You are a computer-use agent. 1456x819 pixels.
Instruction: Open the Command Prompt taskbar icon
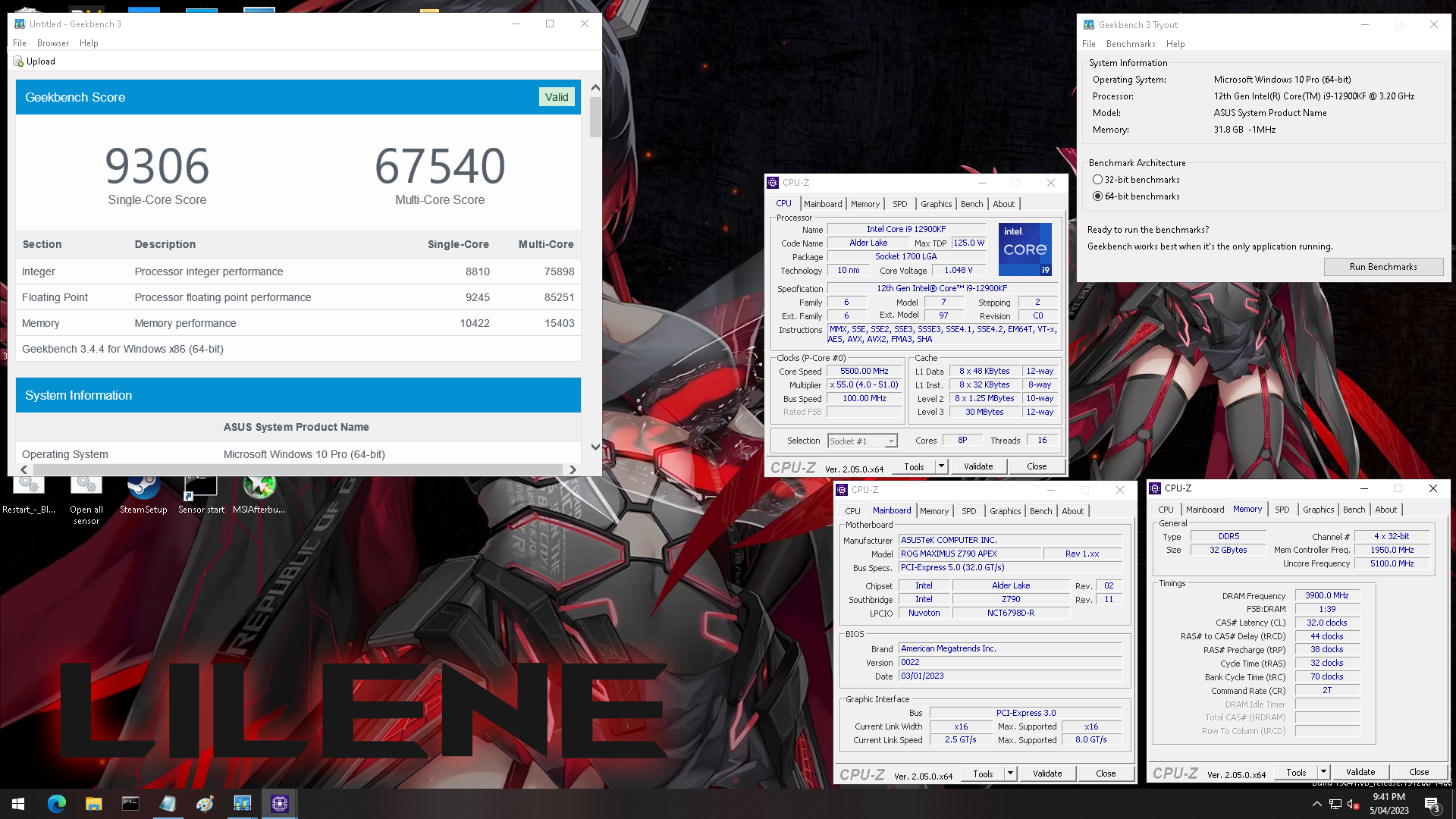click(x=130, y=804)
